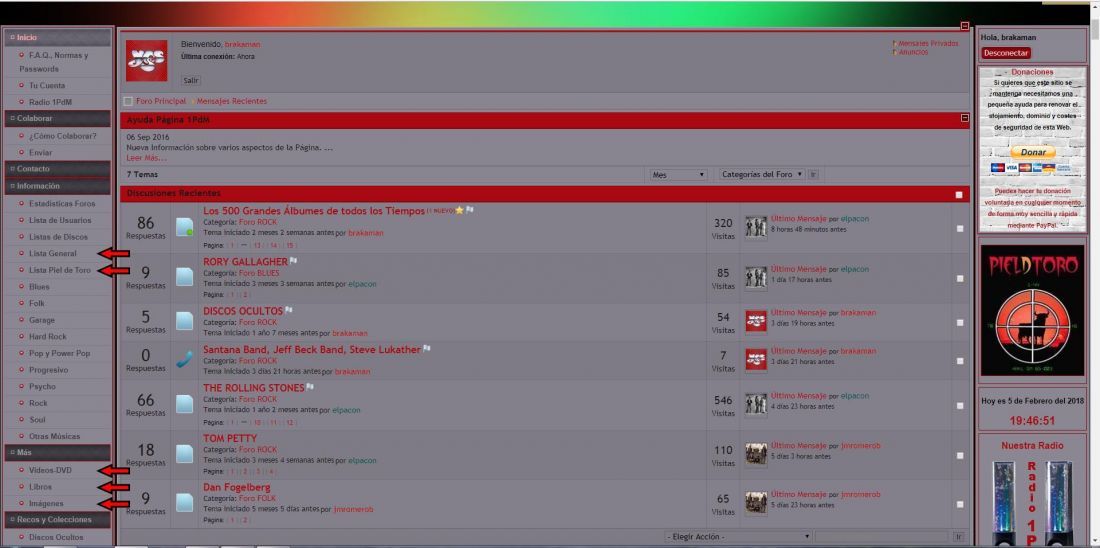Image resolution: width=1100 pixels, height=548 pixels.
Task: Open topic icon for DISCOS OCULTOS
Action: (x=185, y=321)
